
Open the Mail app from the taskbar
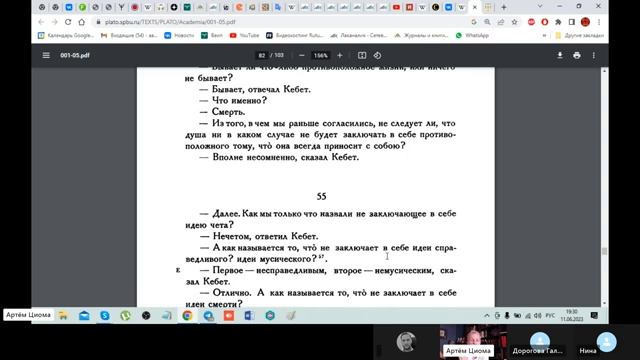84,316
